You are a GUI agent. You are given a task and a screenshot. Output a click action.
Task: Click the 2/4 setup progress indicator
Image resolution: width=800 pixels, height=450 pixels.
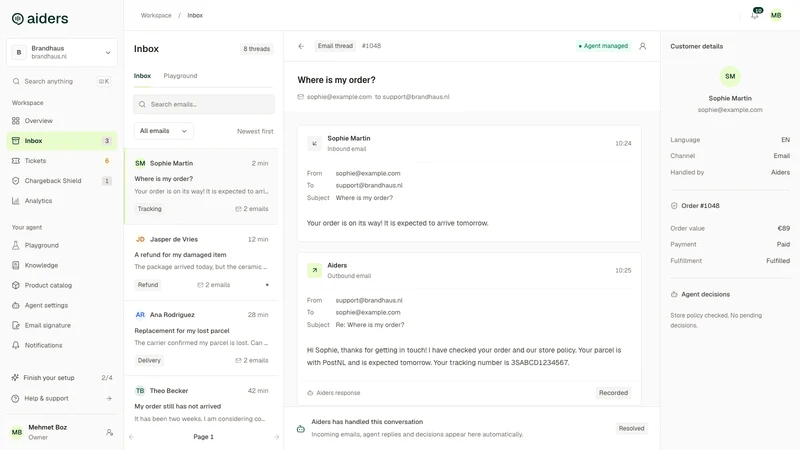107,378
